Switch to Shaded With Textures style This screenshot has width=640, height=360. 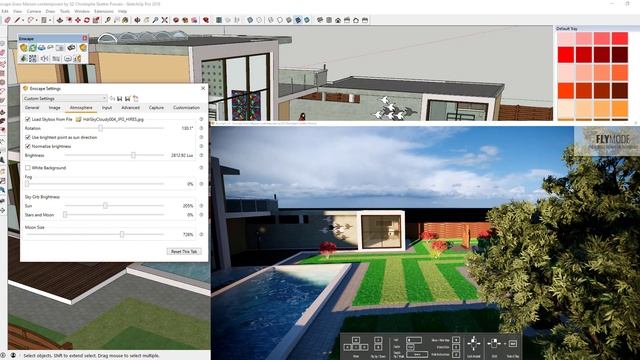click(x=298, y=20)
